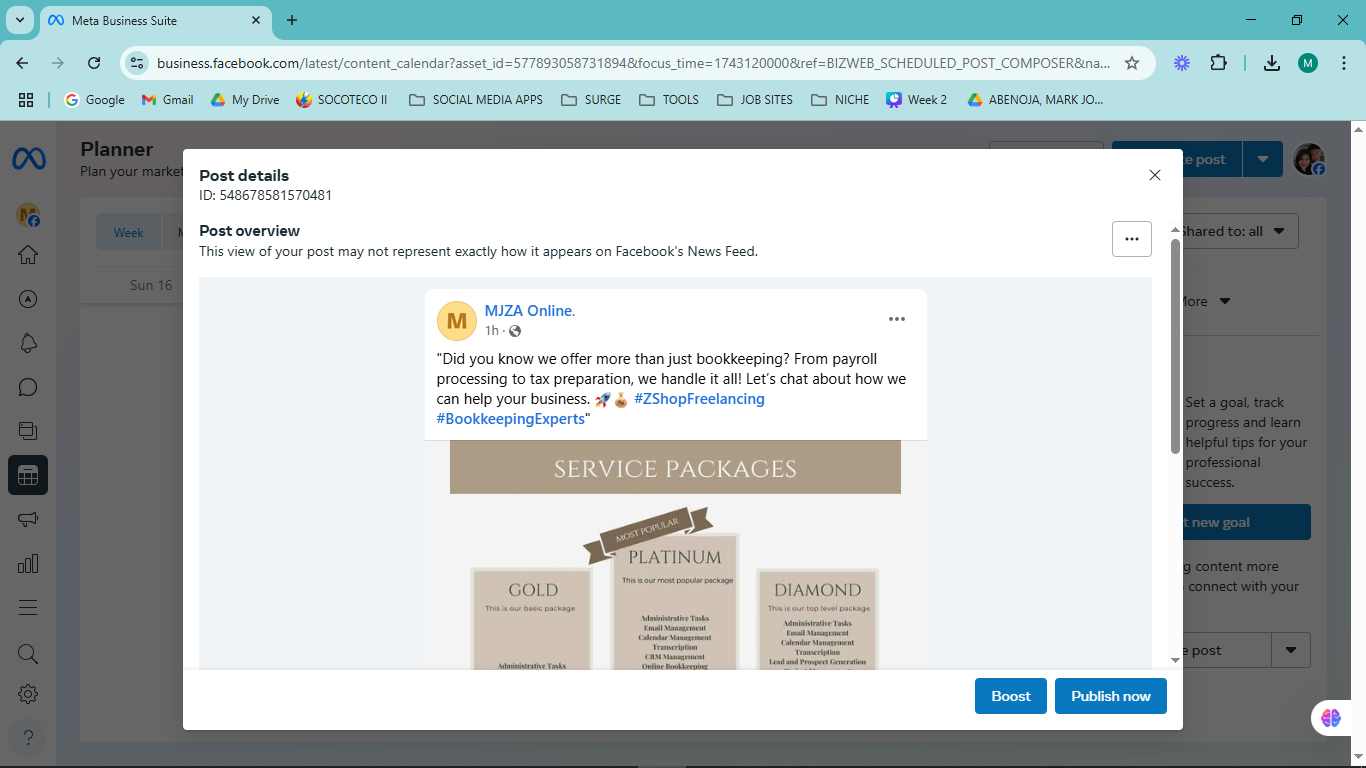The image size is (1366, 768).
Task: Reload the page
Action: pyautogui.click(x=94, y=63)
